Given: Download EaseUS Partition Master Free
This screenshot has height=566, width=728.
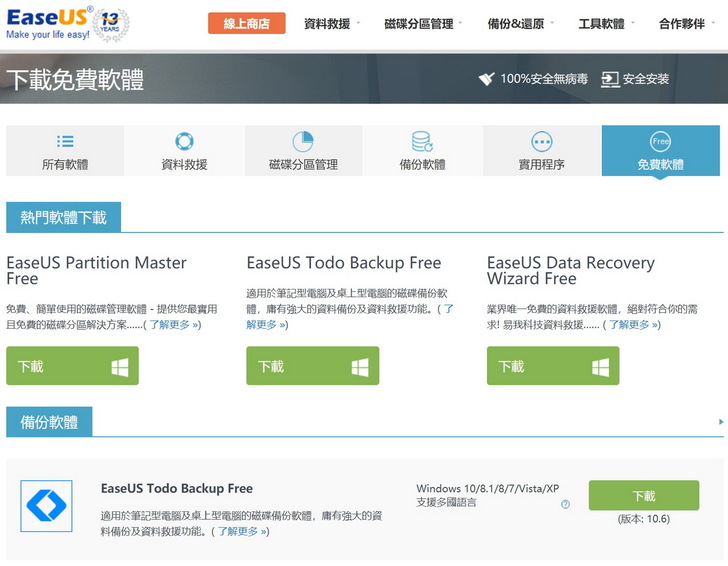Looking at the screenshot, I should click(x=72, y=366).
